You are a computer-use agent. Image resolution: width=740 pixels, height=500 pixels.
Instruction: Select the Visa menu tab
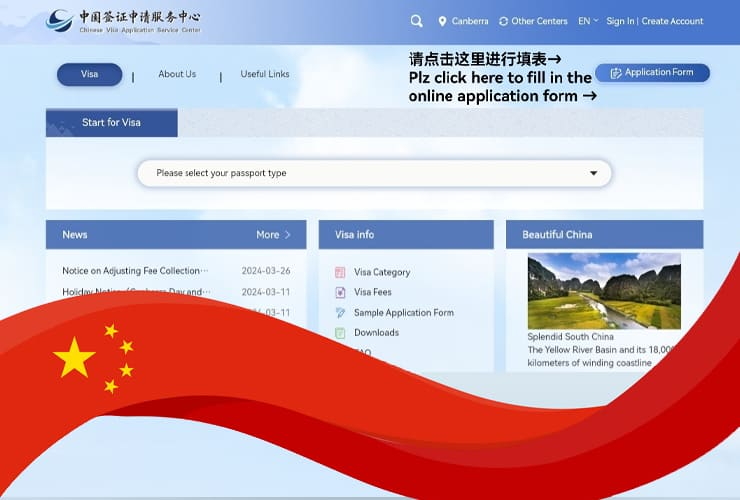pos(90,74)
